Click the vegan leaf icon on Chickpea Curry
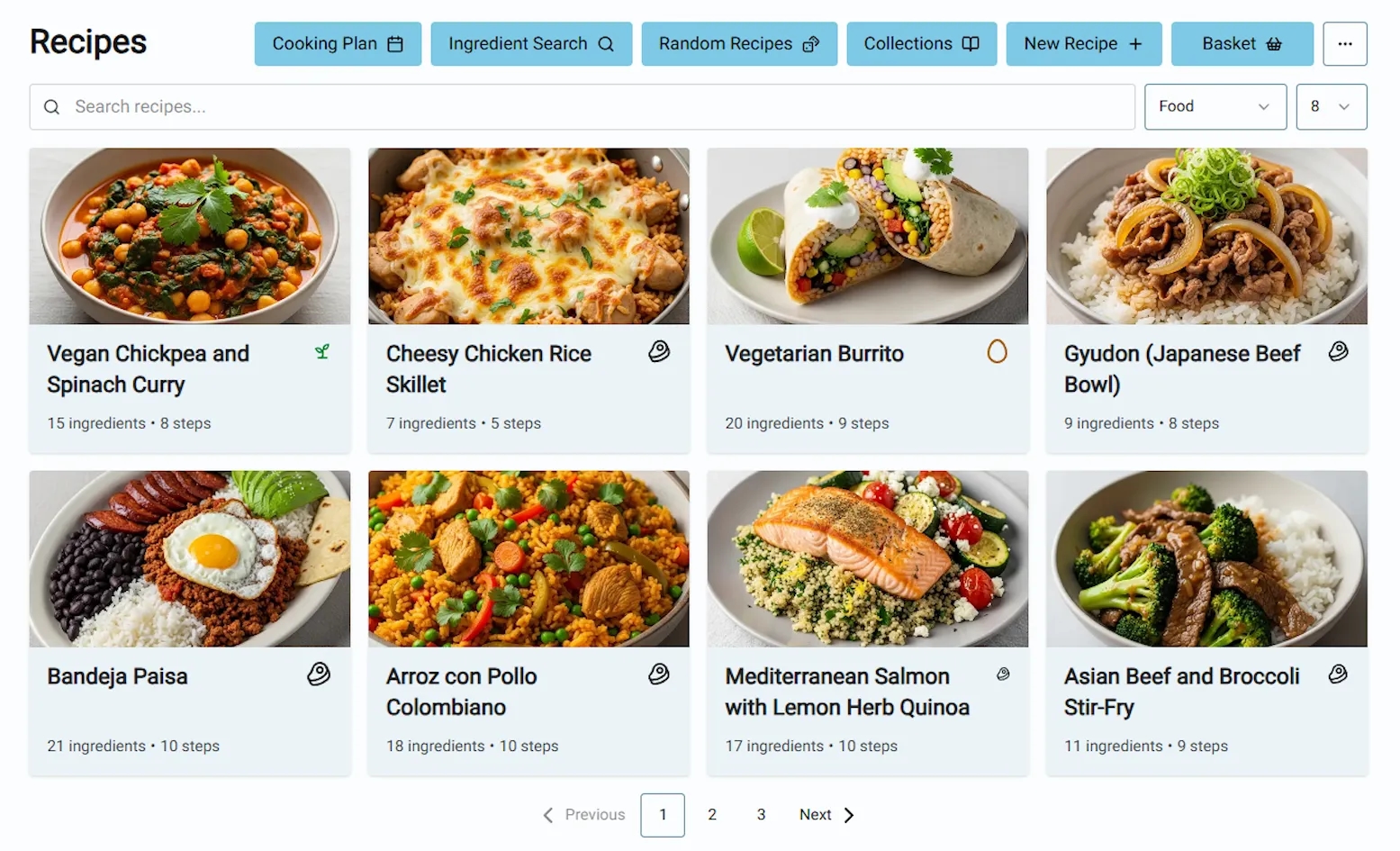The width and height of the screenshot is (1400, 851). (x=322, y=352)
